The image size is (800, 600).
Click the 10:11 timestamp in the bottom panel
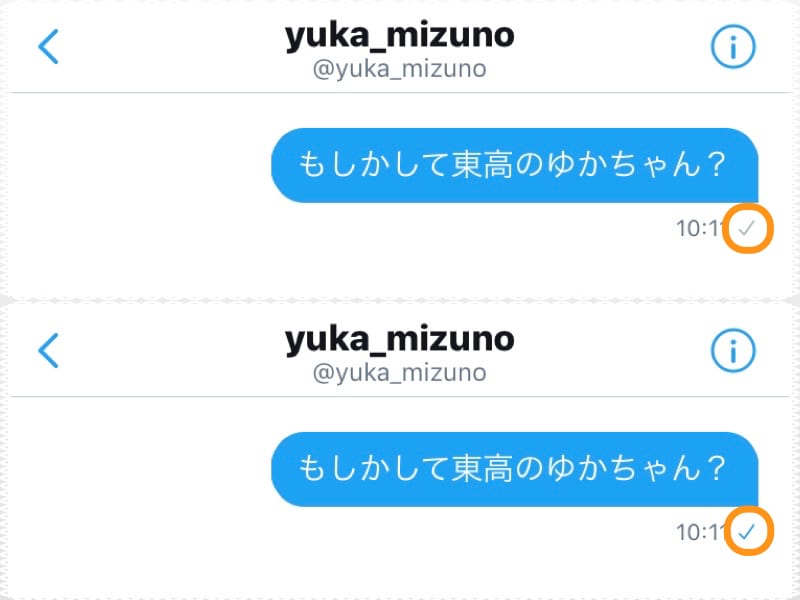700,533
